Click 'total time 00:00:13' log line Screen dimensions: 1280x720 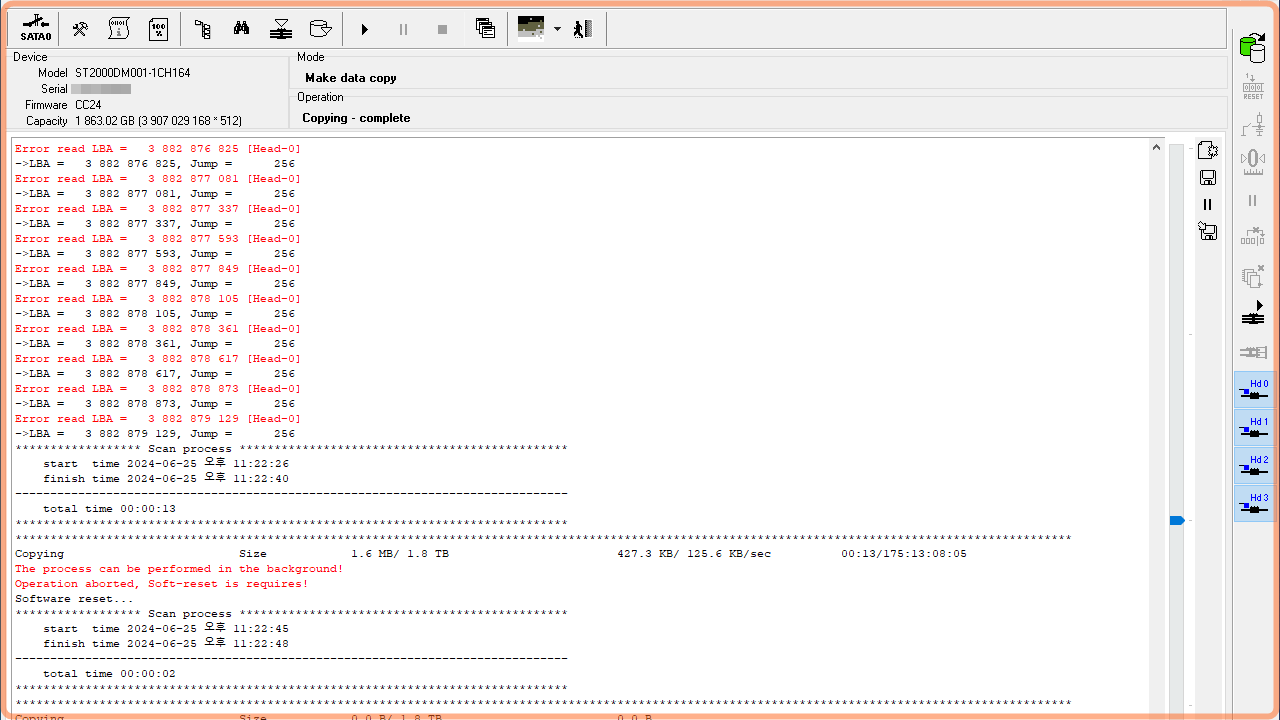click(109, 509)
